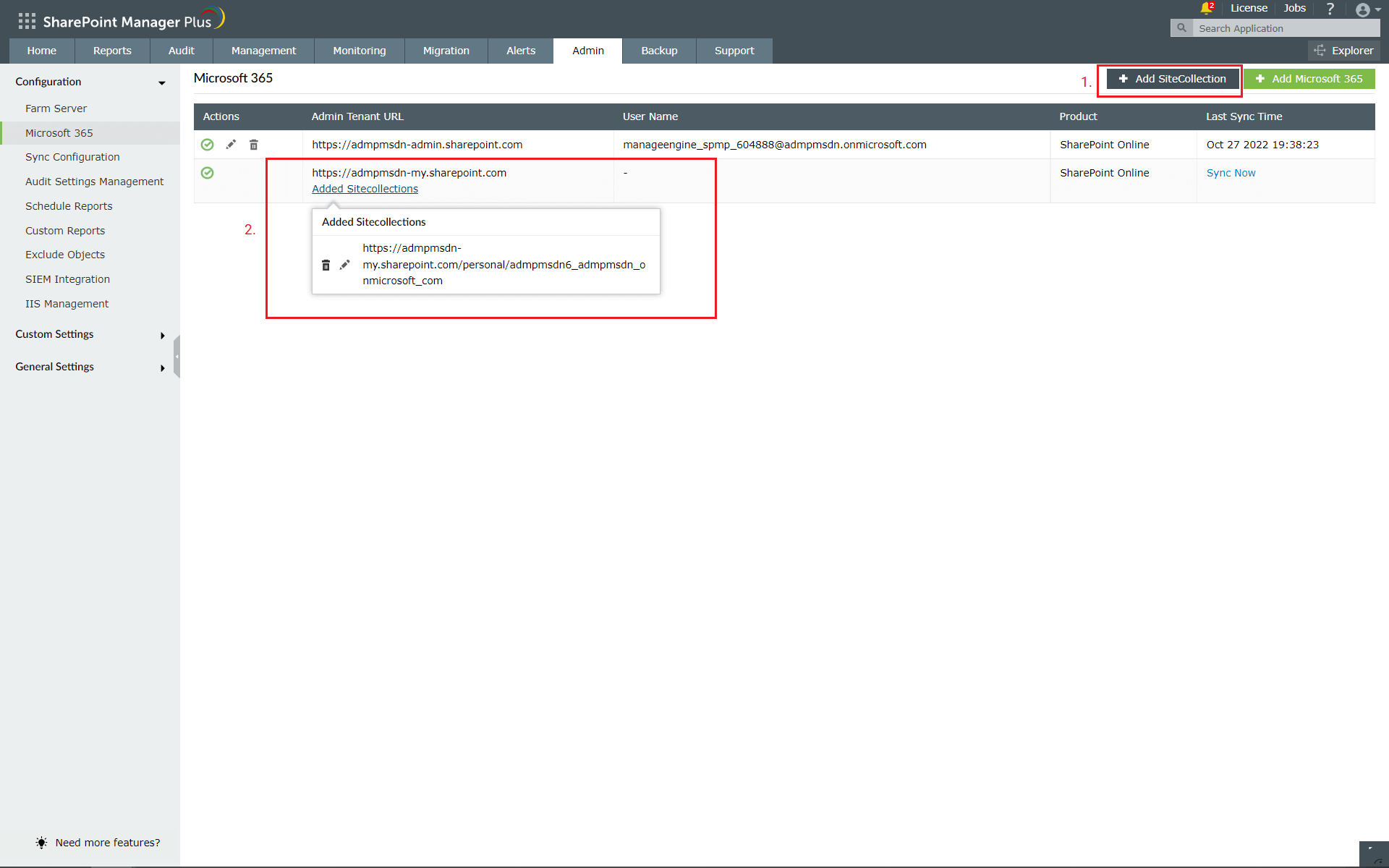Edit the site collection URL in popup
The width and height of the screenshot is (1389, 868).
(345, 264)
